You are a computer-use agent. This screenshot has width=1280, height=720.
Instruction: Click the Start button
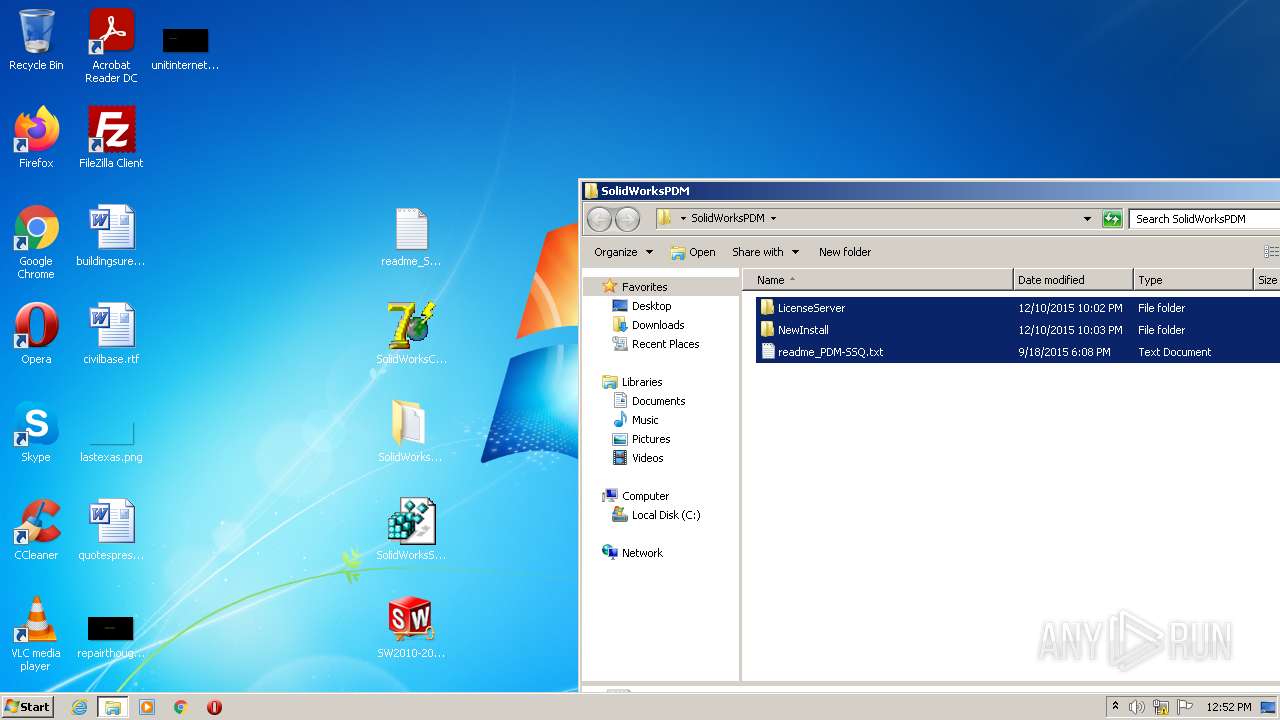click(x=28, y=707)
